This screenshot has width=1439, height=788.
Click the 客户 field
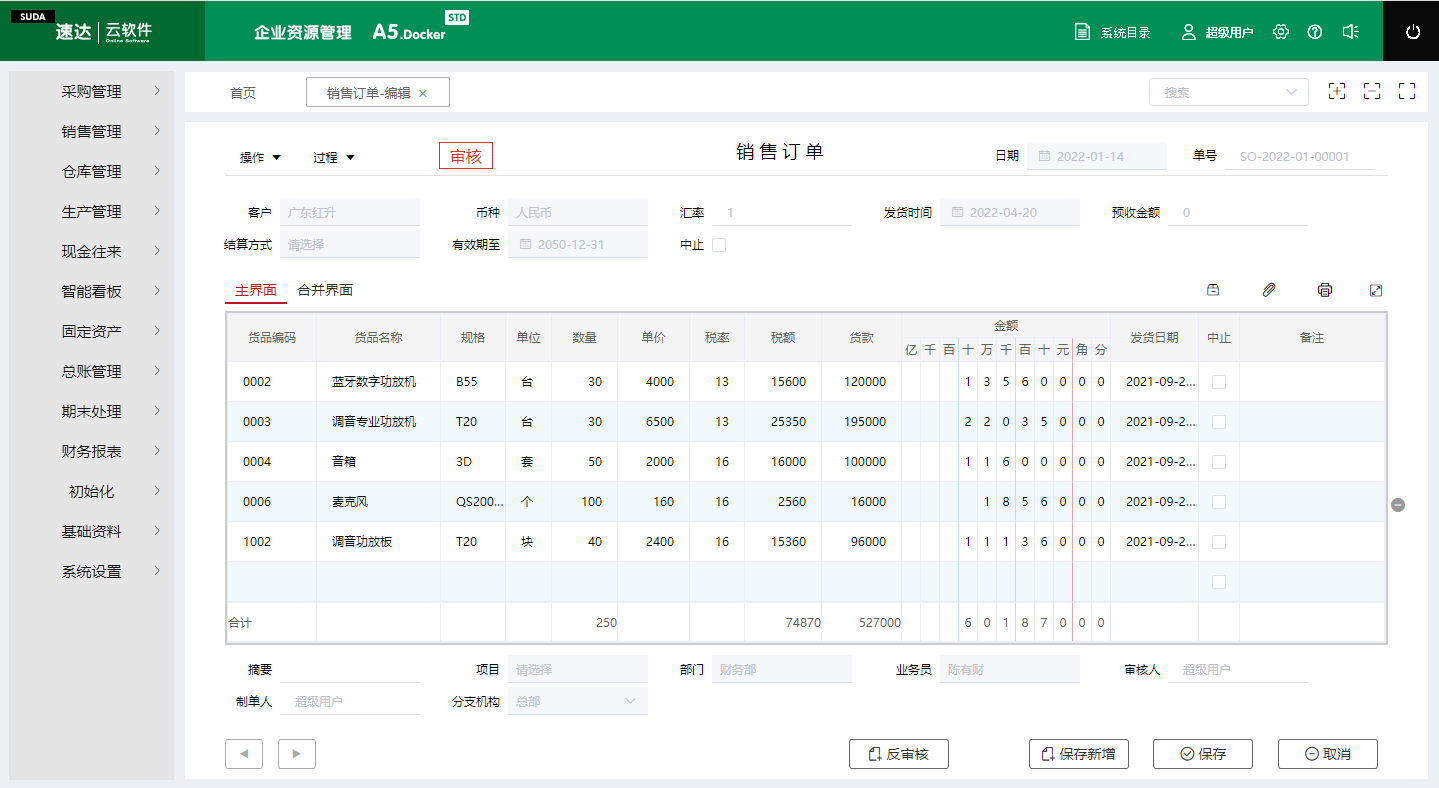point(350,212)
